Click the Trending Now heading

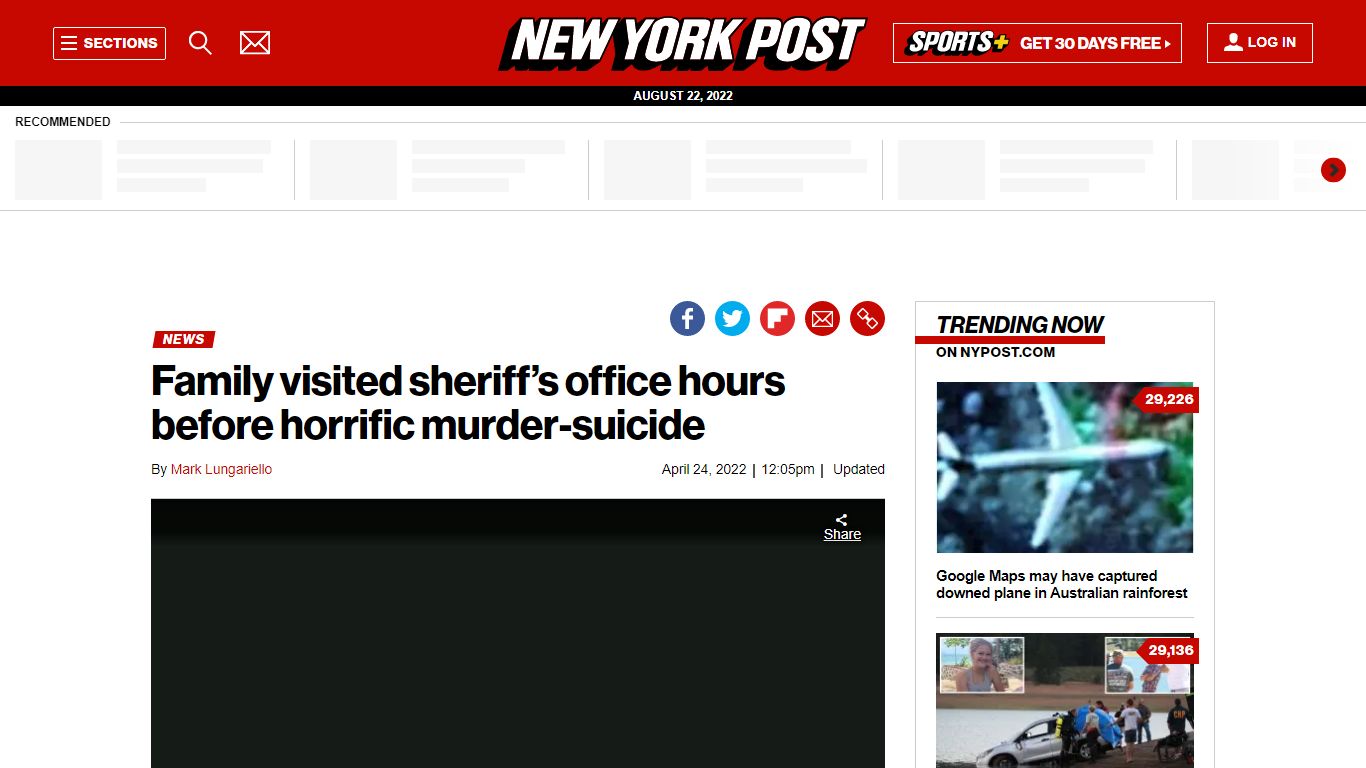click(x=1019, y=325)
